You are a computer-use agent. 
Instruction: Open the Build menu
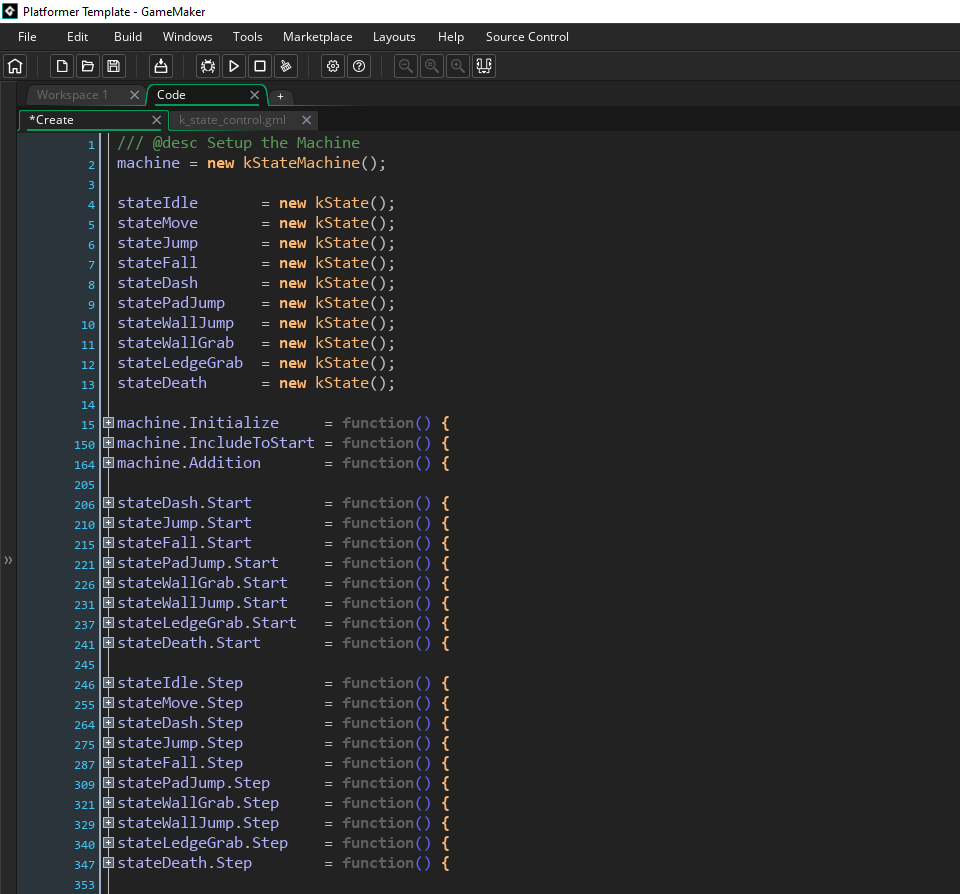point(128,37)
